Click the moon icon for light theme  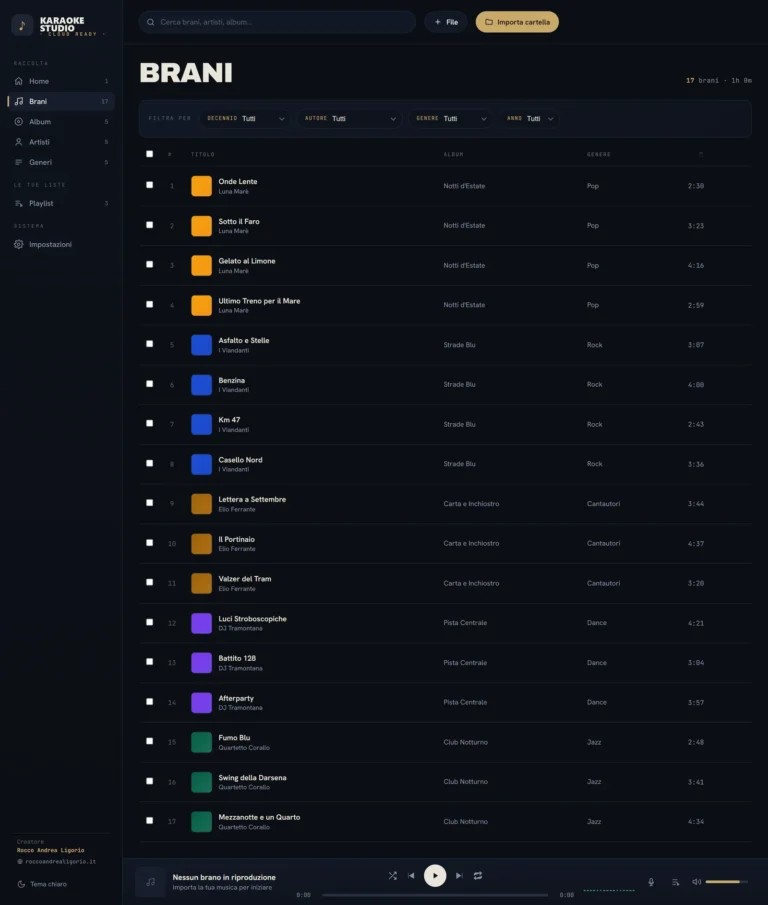21,884
